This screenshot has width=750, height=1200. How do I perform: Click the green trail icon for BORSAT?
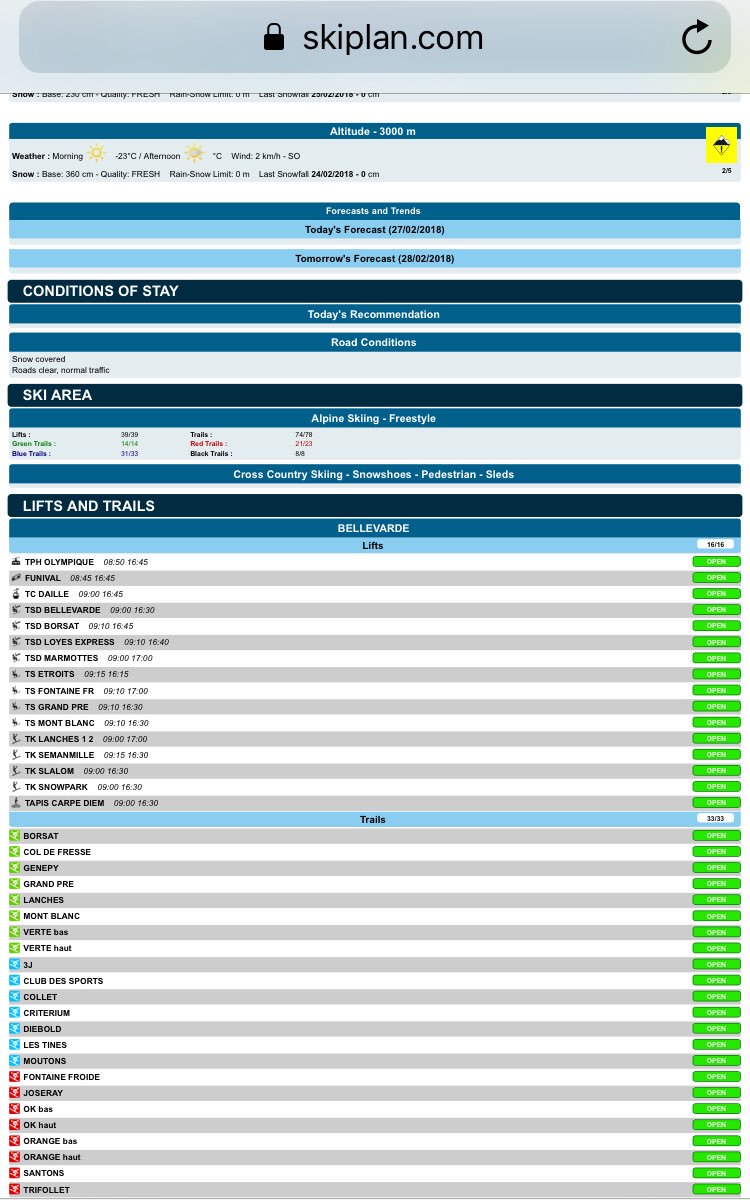pos(15,836)
